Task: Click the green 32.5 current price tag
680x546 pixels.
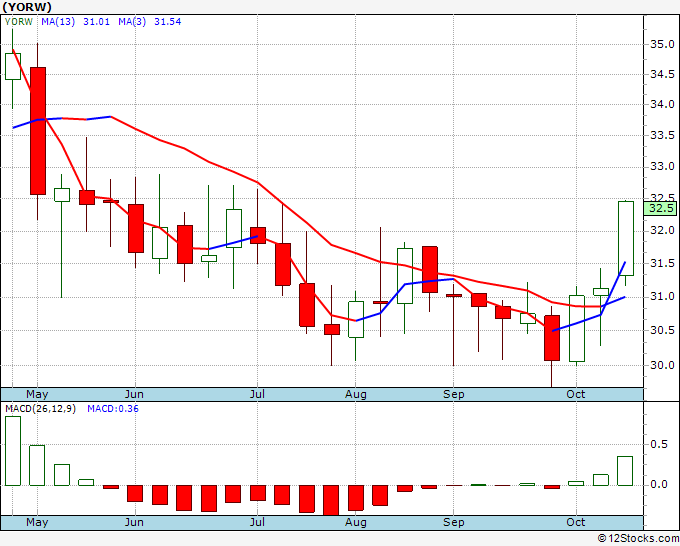Action: click(x=661, y=209)
